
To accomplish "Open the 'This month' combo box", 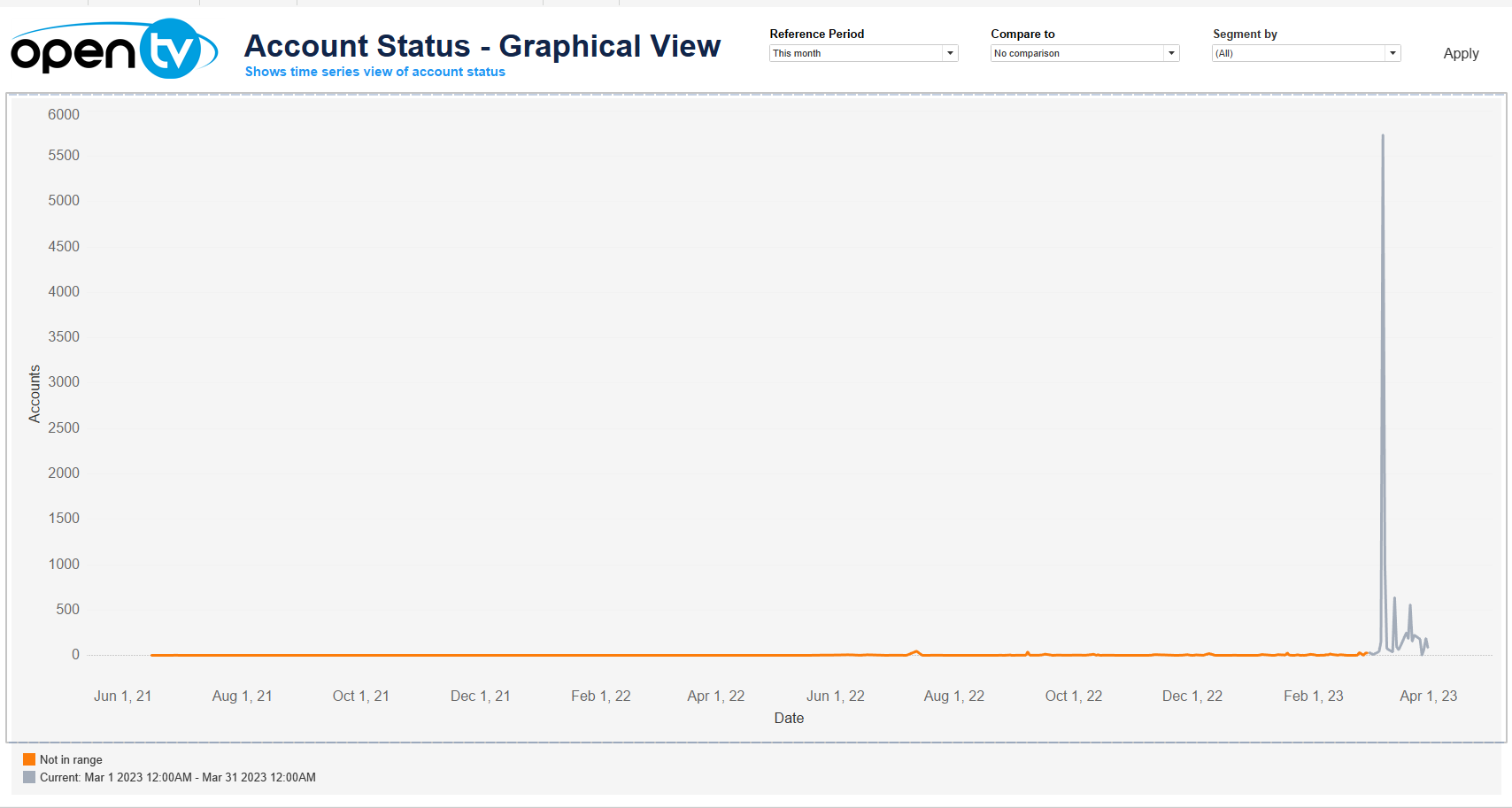I will (855, 53).
